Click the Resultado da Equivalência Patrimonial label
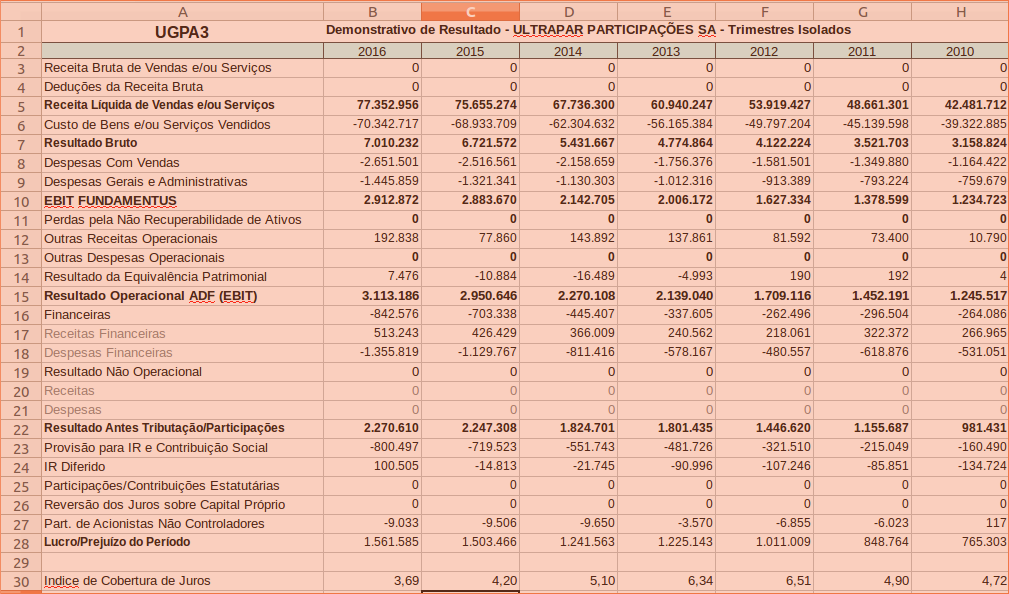 (155, 277)
